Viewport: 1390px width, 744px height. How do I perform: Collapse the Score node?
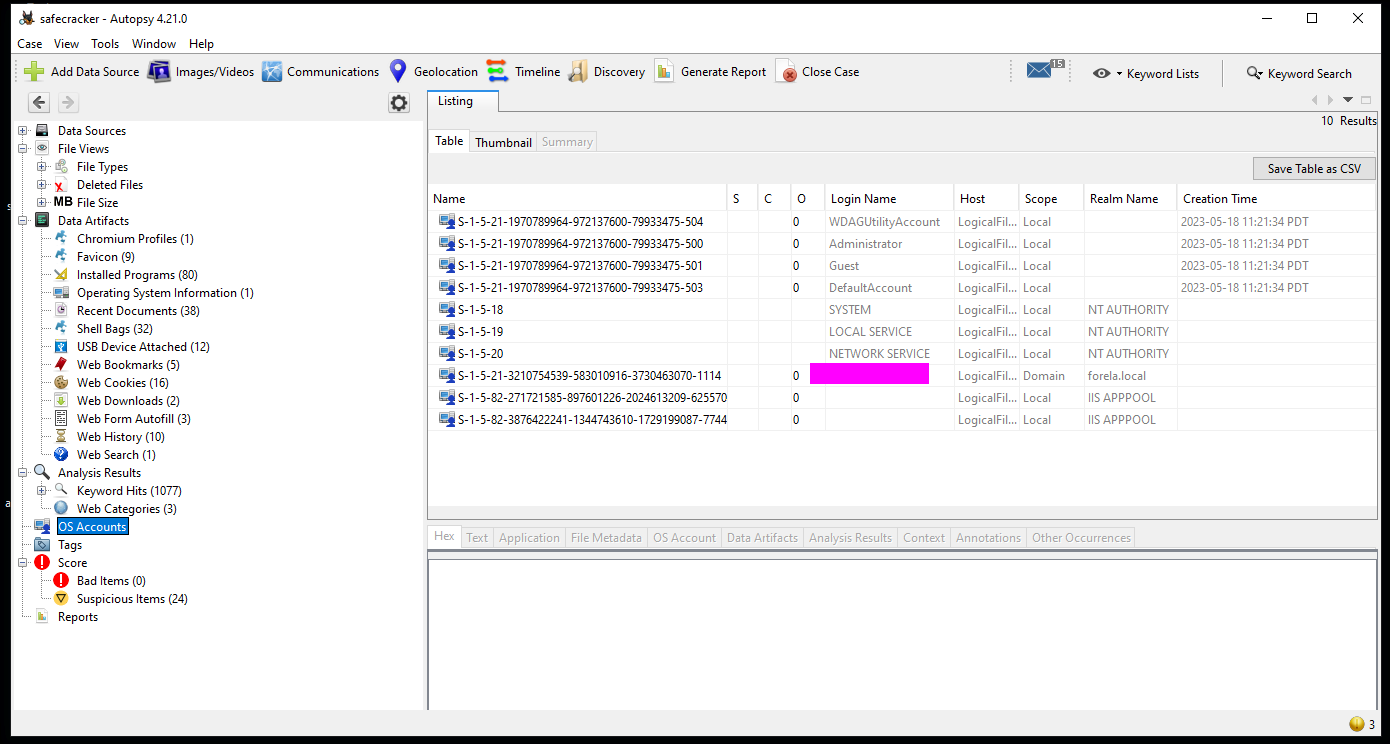[23, 563]
